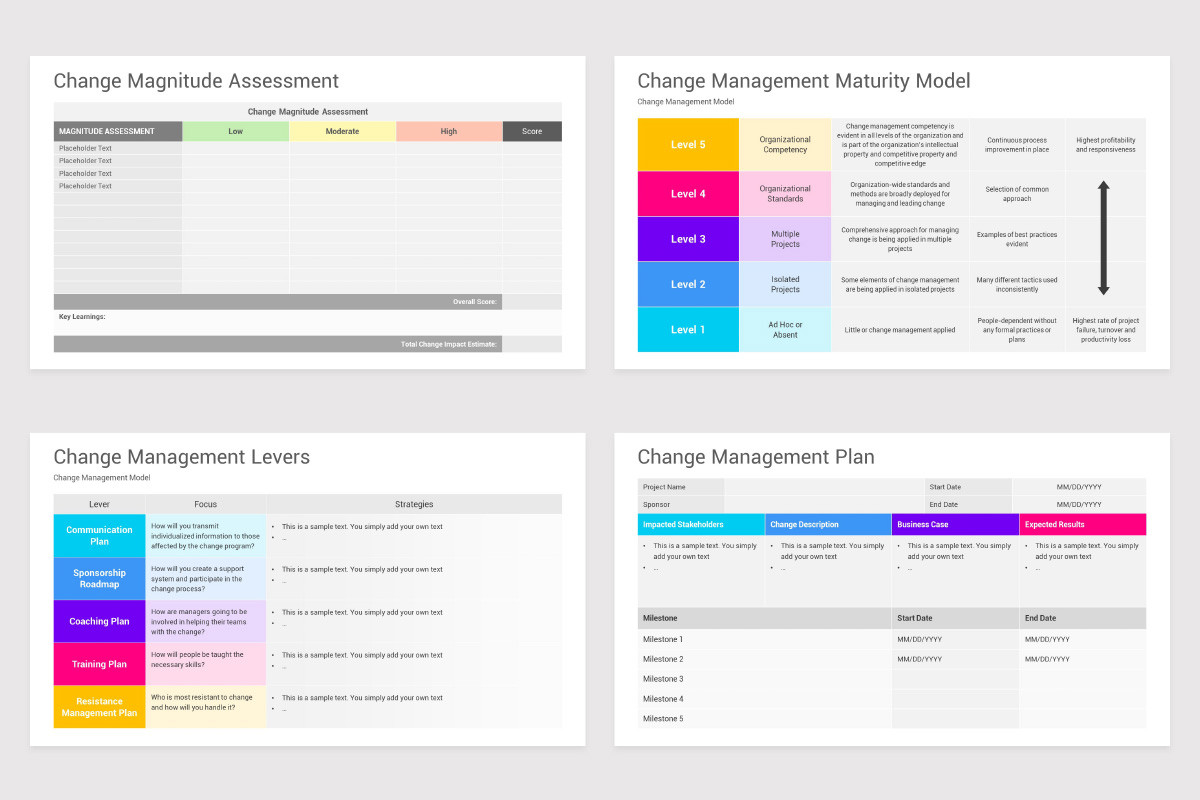This screenshot has height=800, width=1200.
Task: Click the High column header
Action: (448, 131)
